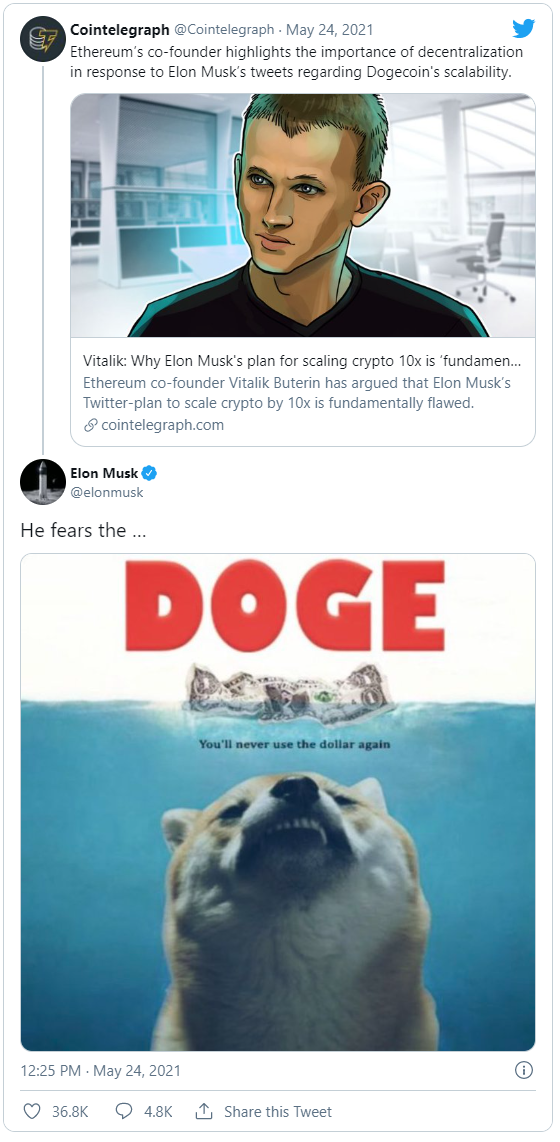The width and height of the screenshot is (560, 1142).
Task: Open the Vitalik illustration card image
Action: pos(303,216)
